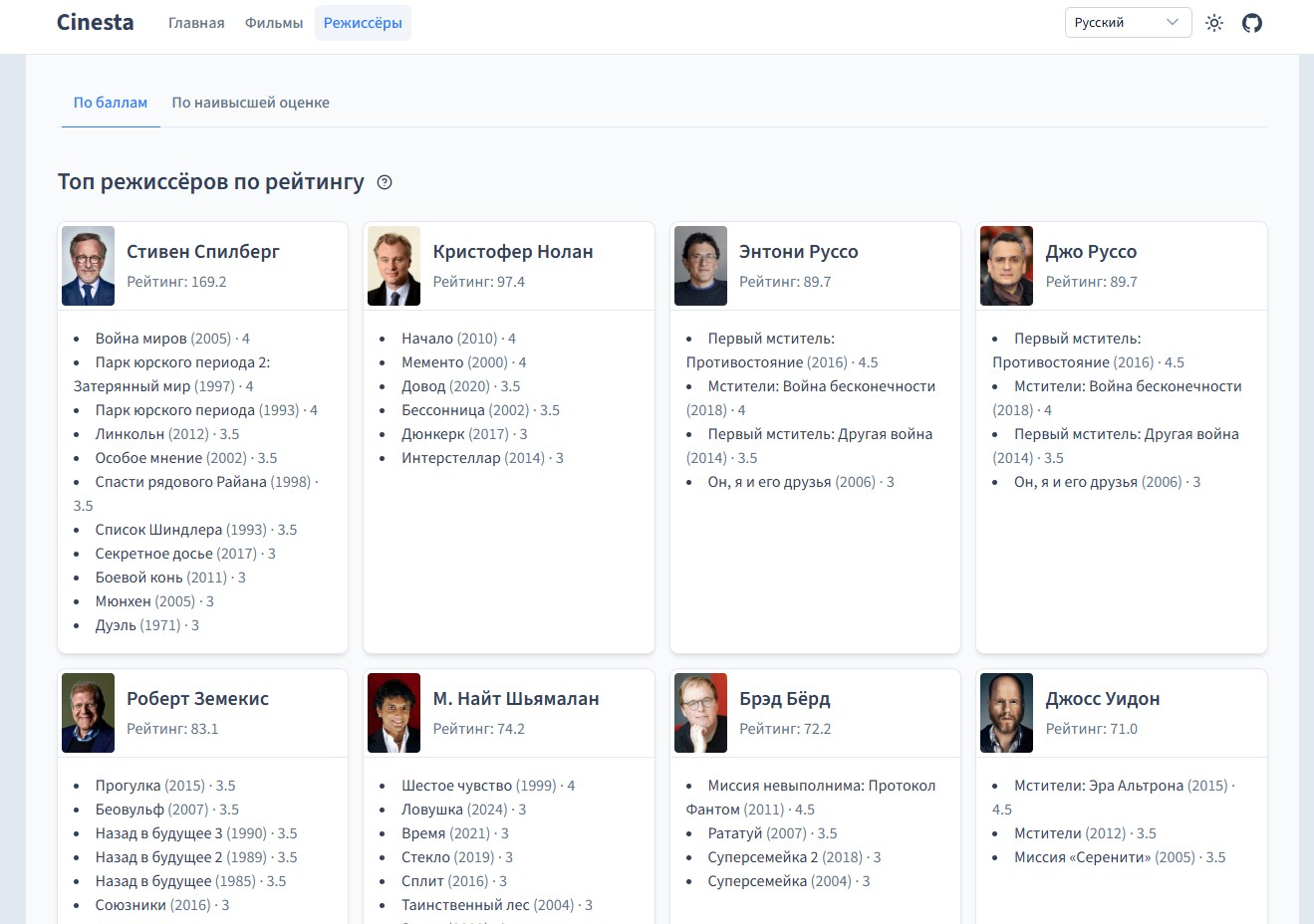
Task: Open the Русский language dropdown
Action: 1128,23
